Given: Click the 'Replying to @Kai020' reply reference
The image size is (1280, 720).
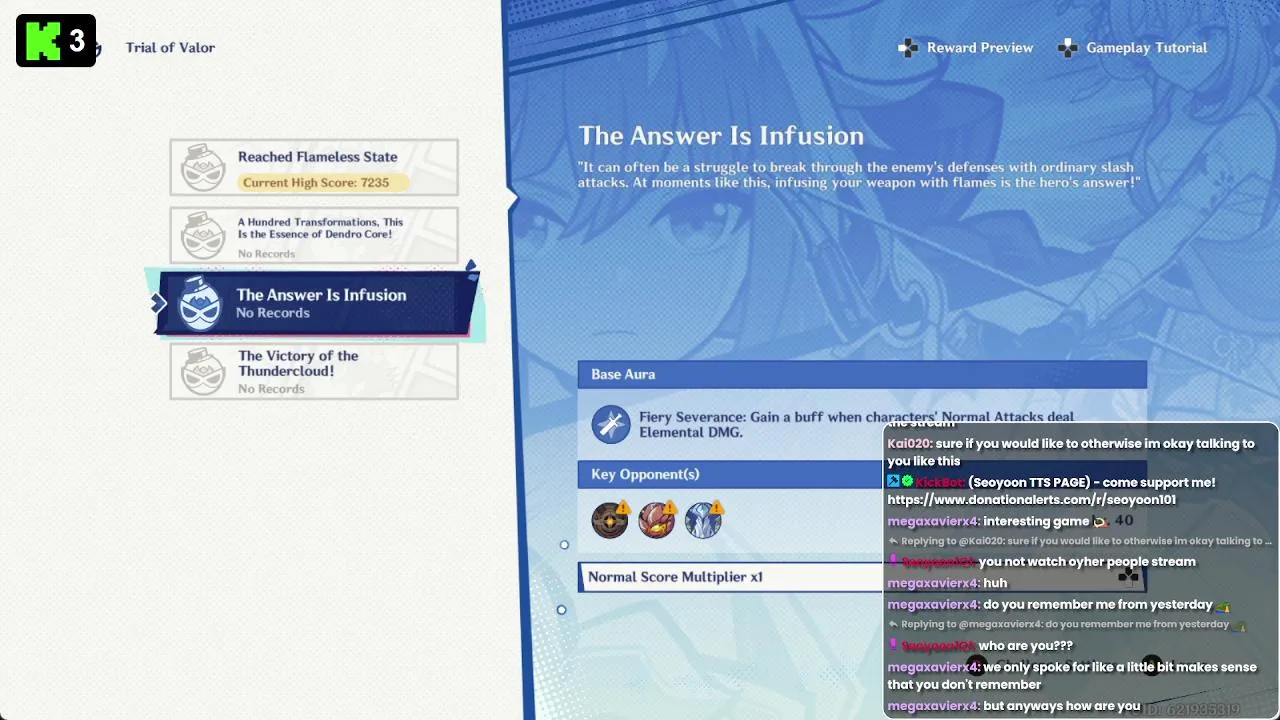Looking at the screenshot, I should pos(1080,541).
